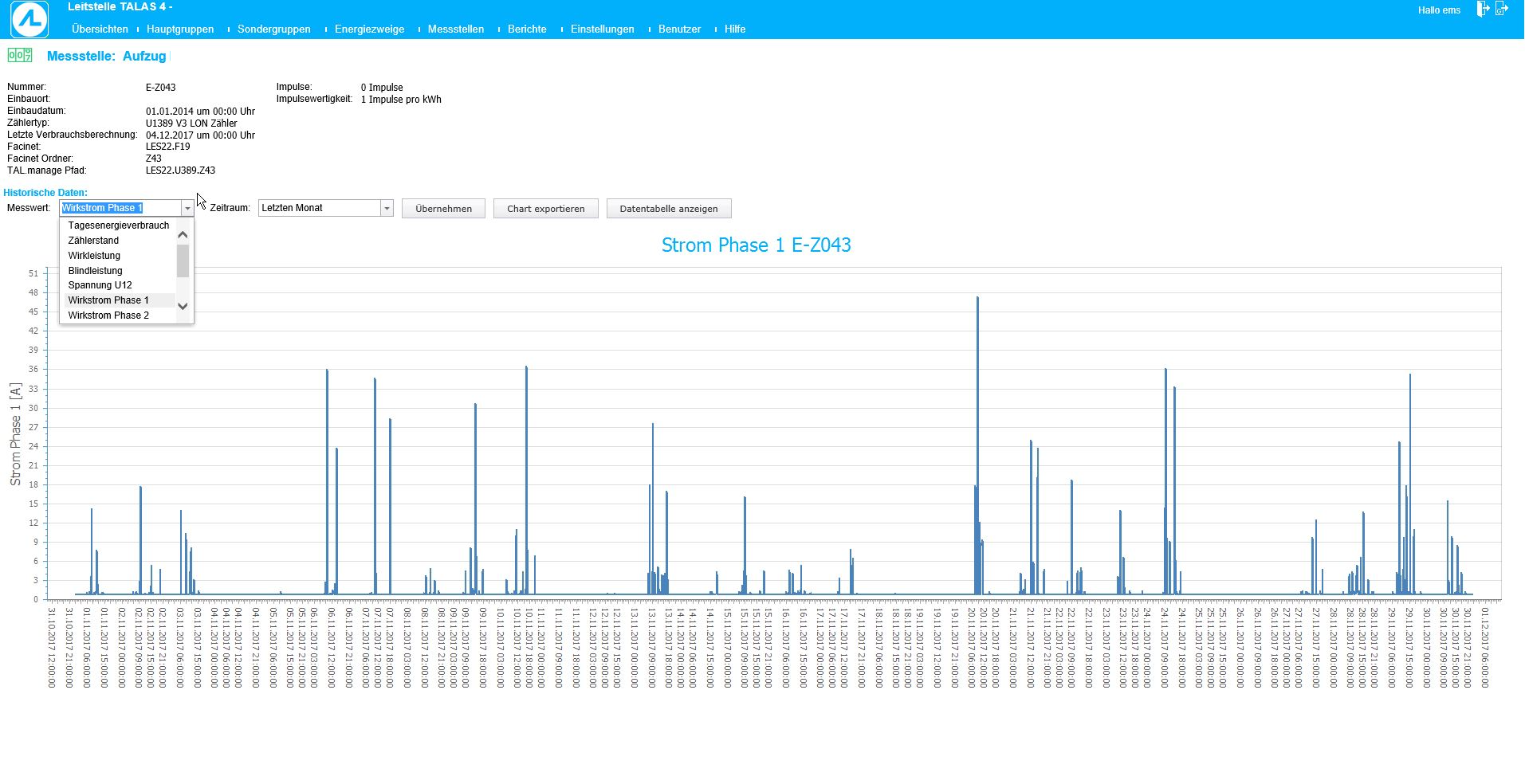The height and width of the screenshot is (784, 1525).
Task: Open the Energiezweige menu
Action: 369,29
